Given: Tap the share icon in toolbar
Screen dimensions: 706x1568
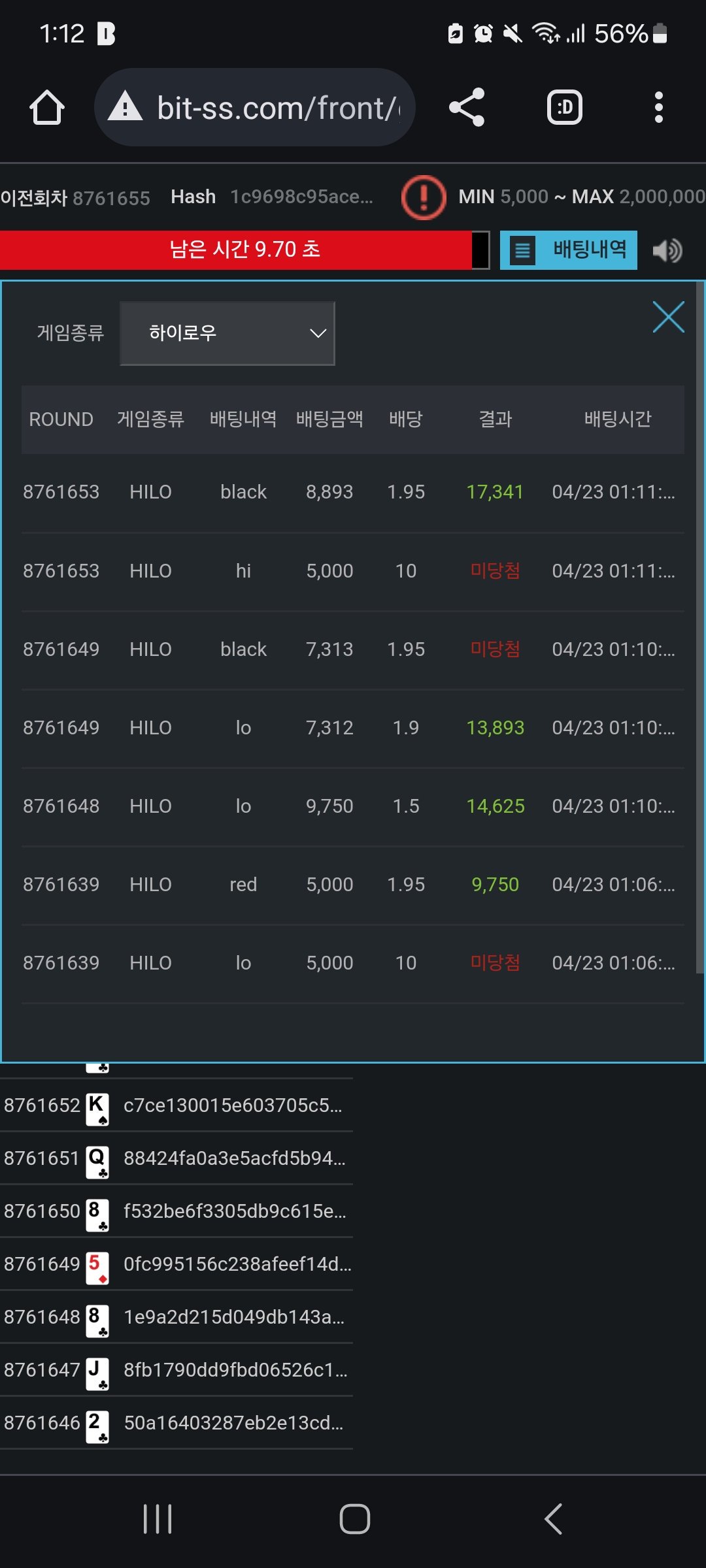Looking at the screenshot, I should (x=467, y=108).
